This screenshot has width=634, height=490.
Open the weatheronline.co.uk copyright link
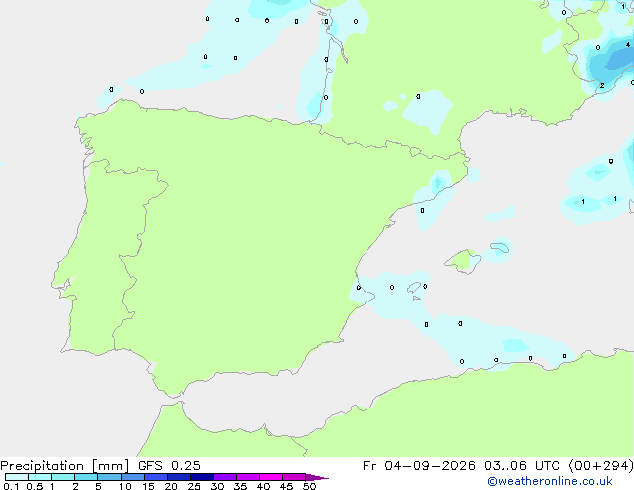[550, 481]
